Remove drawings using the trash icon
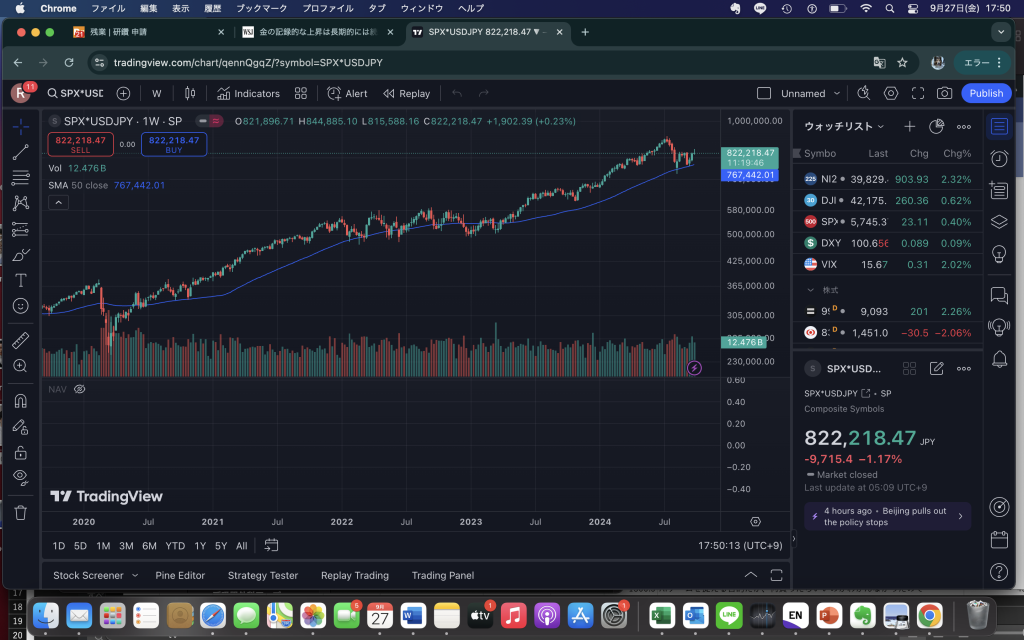The image size is (1024, 640). [x=20, y=512]
